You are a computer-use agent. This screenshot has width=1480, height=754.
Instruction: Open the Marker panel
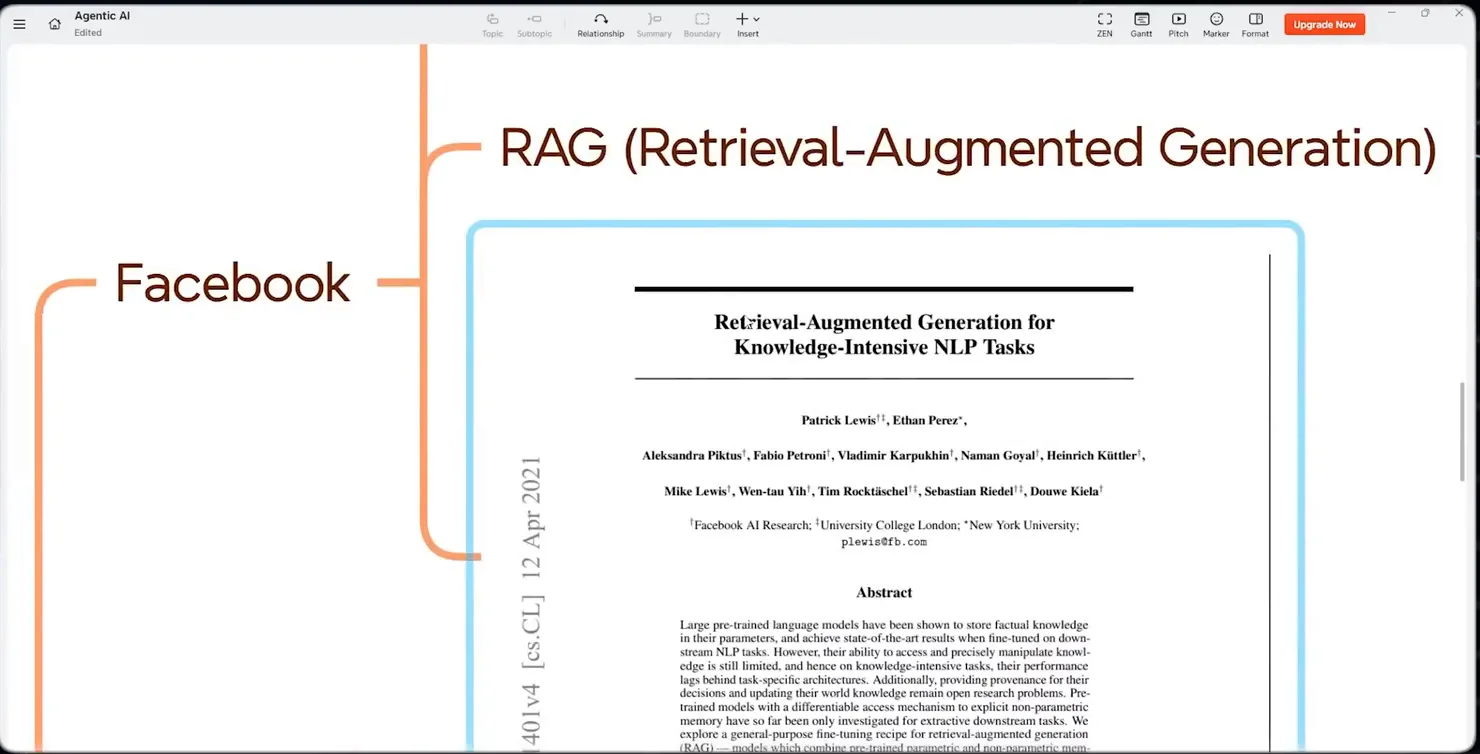coord(1216,25)
